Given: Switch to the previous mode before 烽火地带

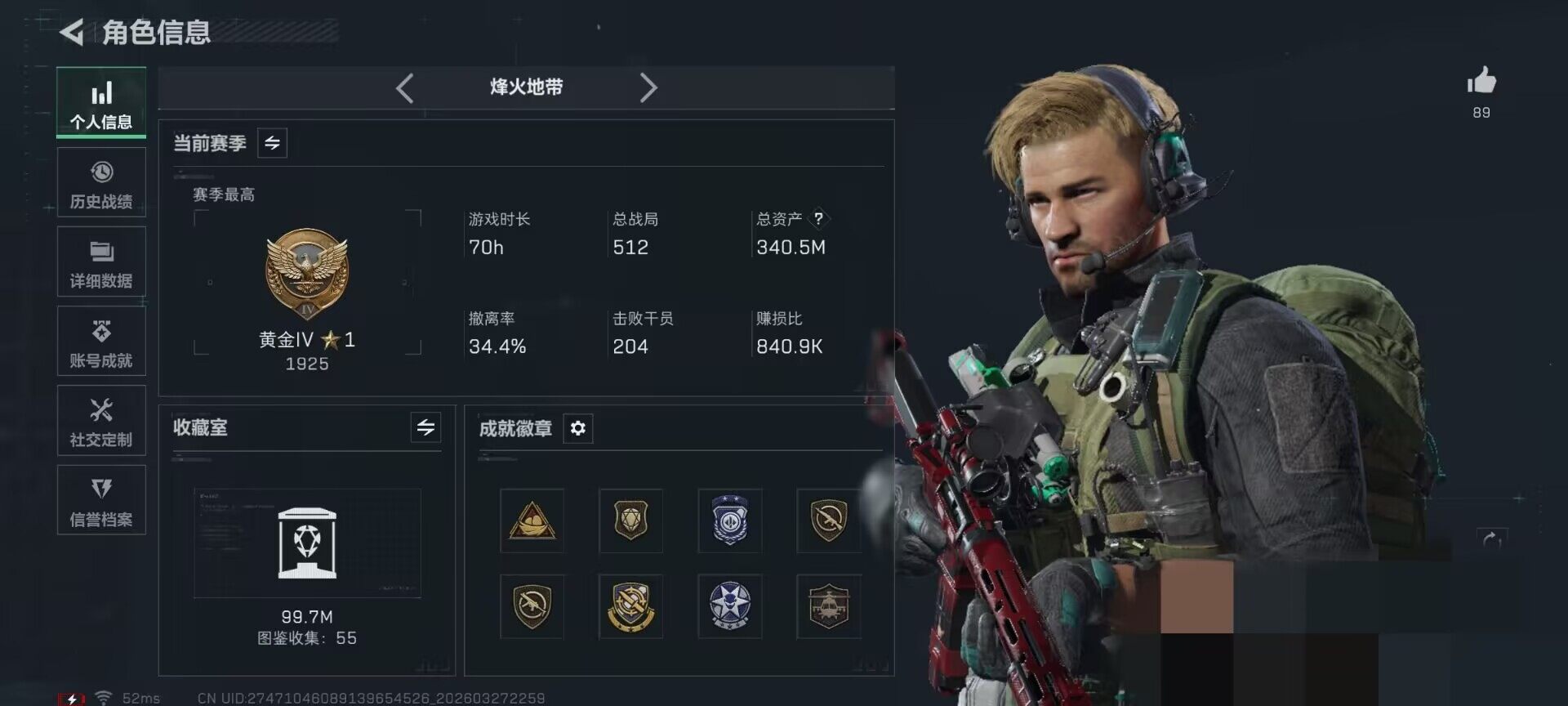Looking at the screenshot, I should (x=404, y=87).
